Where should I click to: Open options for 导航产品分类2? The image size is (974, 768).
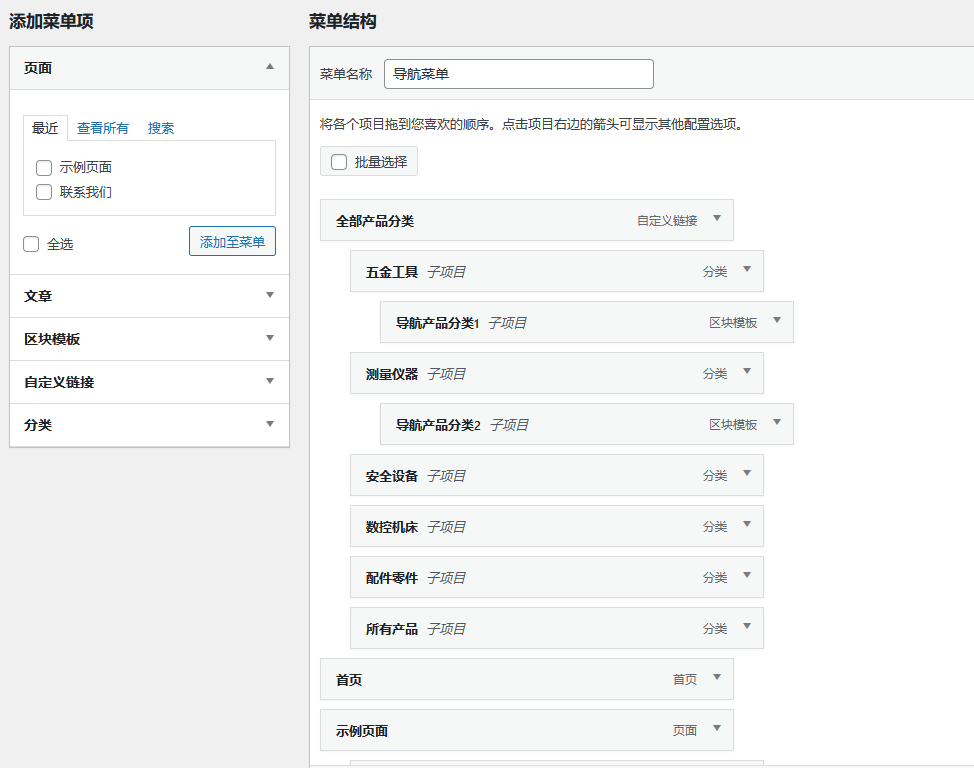tap(777, 424)
